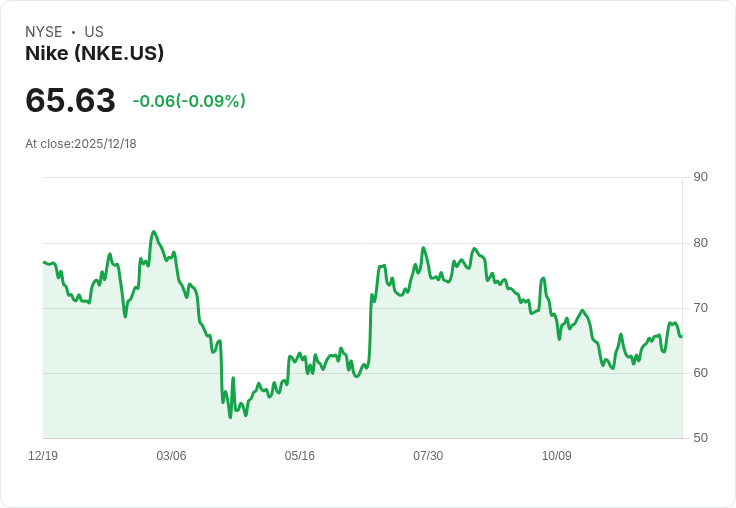Screen dimensions: 736x508
Task: Click the 12/19 date on x-axis
Action: [x=43, y=456]
